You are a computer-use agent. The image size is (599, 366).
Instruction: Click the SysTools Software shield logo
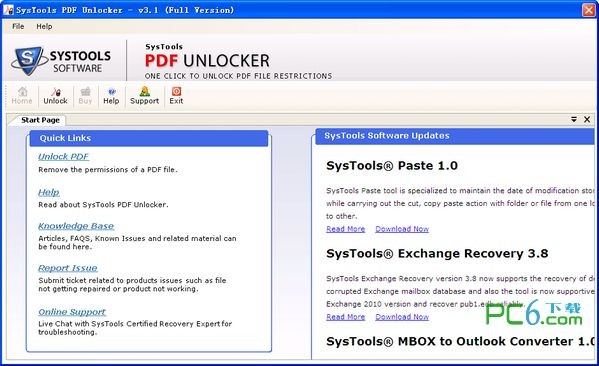point(30,60)
